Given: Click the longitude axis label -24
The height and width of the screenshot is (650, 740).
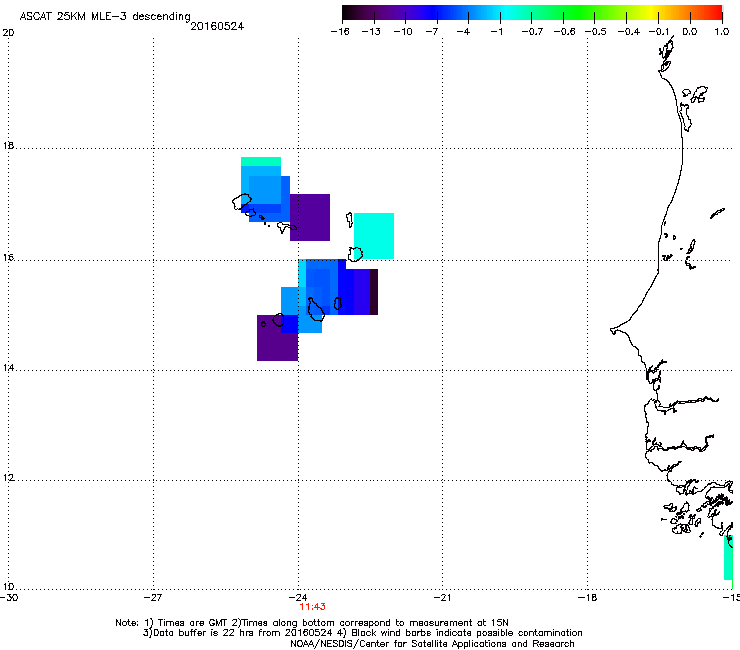Looking at the screenshot, I should click(298, 598).
